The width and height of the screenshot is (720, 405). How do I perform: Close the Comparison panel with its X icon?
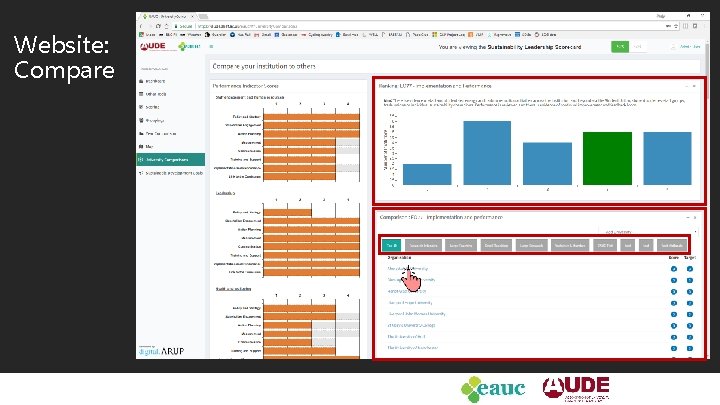[695, 217]
